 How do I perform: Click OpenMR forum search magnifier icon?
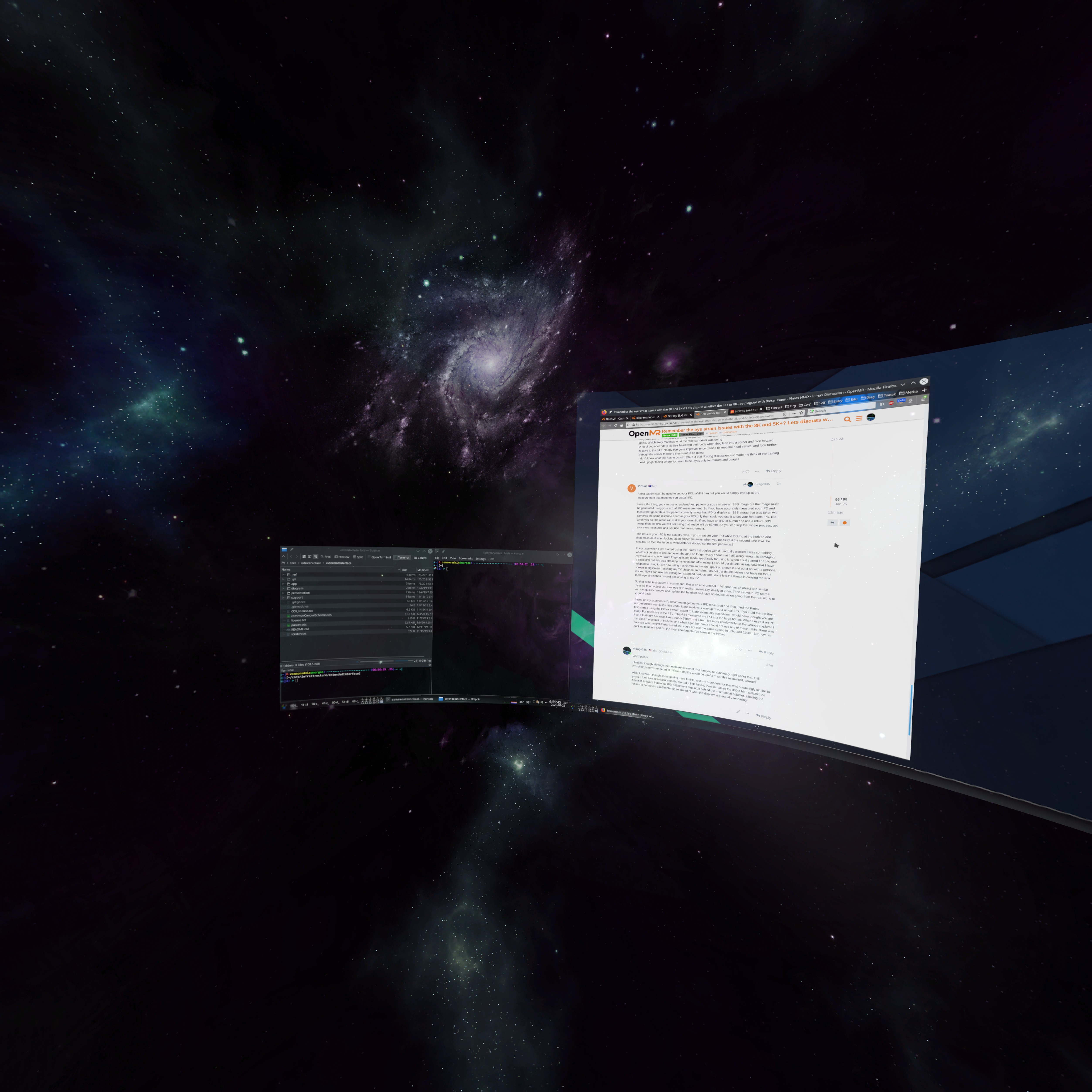[x=848, y=419]
